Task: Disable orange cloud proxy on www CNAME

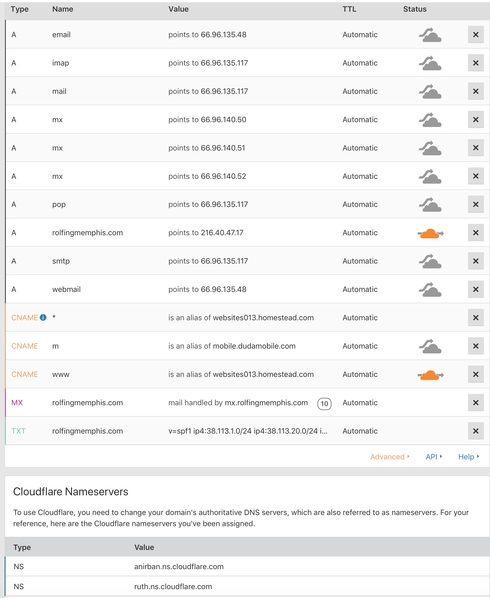Action: pos(431,375)
